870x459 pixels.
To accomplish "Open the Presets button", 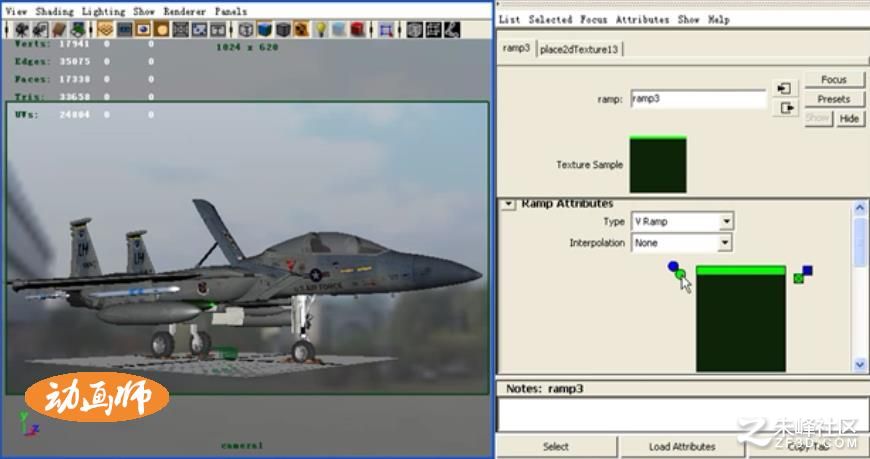I will tap(834, 99).
